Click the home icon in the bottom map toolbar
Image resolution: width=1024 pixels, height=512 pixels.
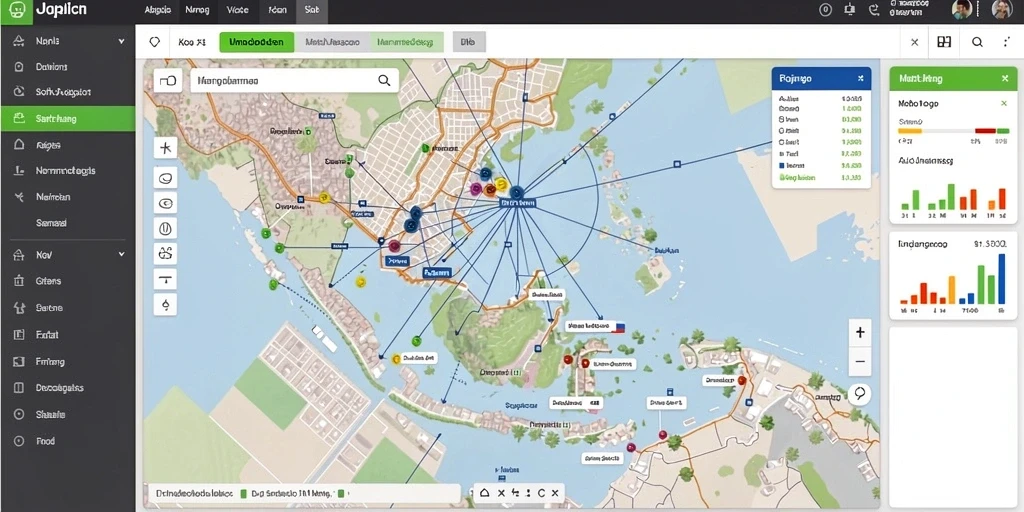[485, 493]
